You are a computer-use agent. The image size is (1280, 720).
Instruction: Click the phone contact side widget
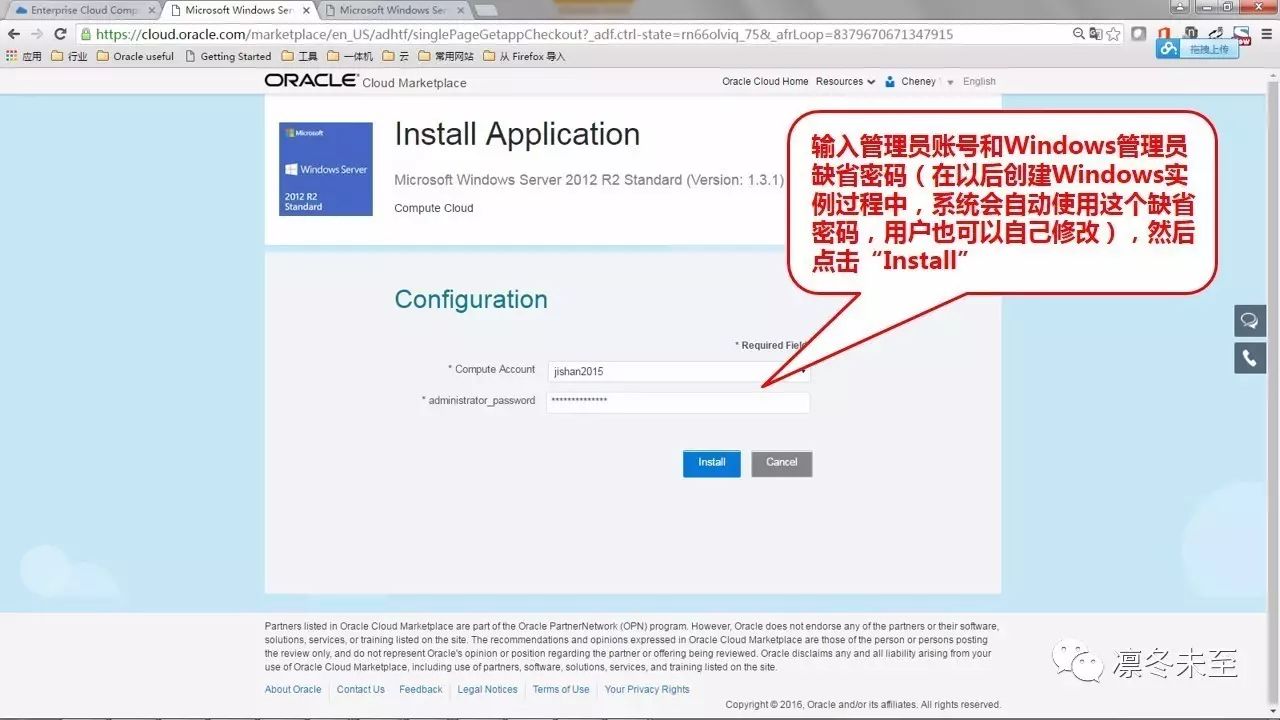click(1250, 358)
